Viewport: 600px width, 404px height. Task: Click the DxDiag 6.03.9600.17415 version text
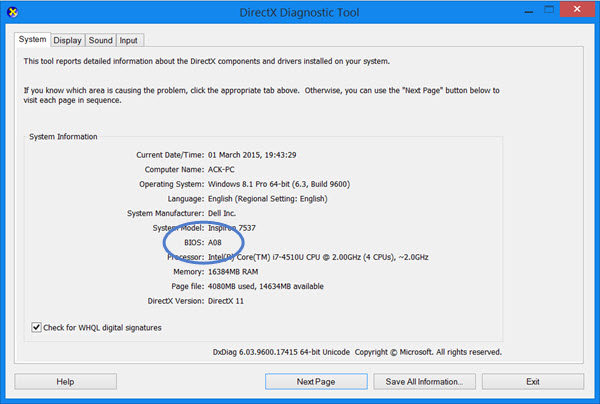tap(281, 352)
